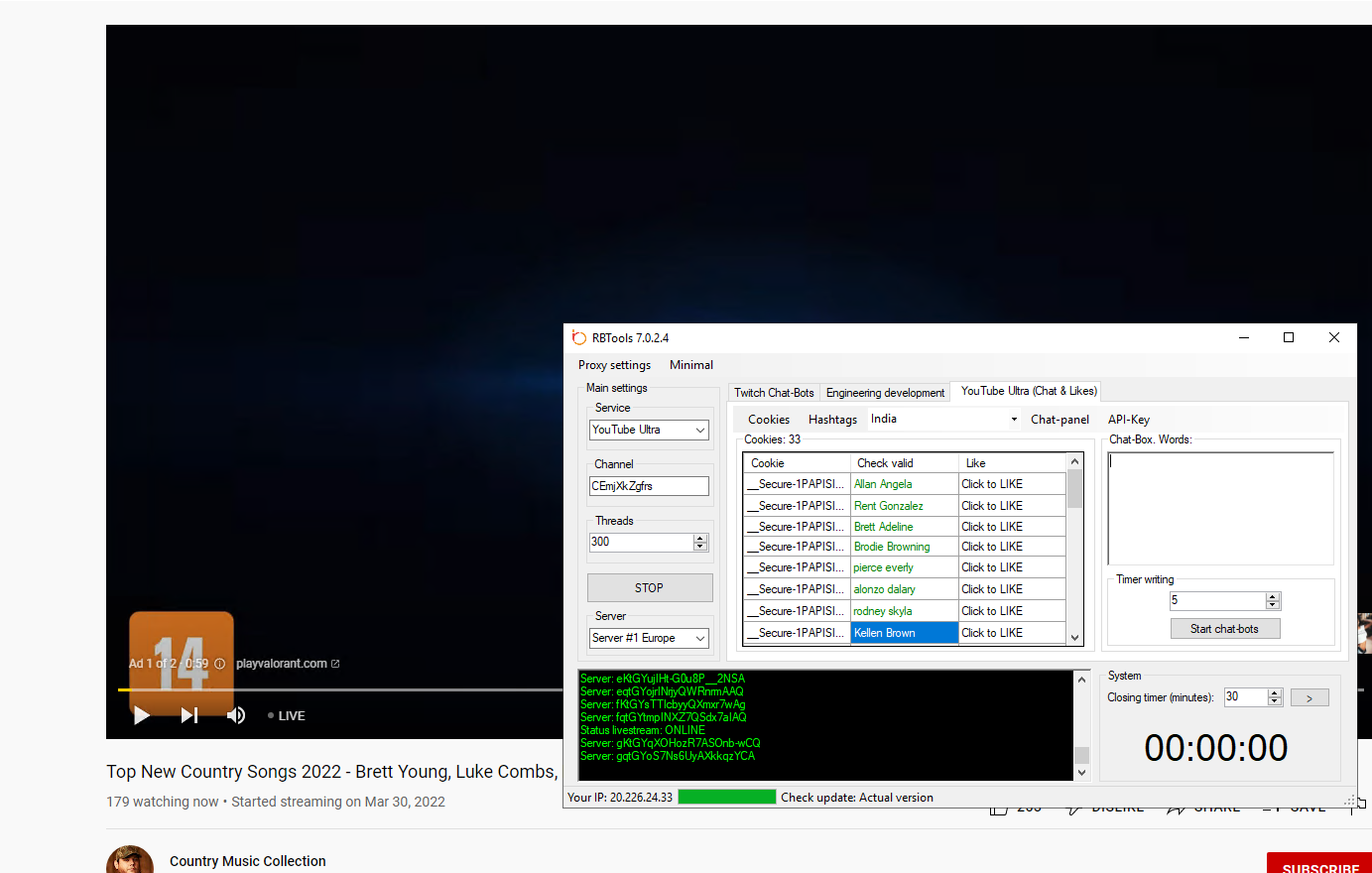The height and width of the screenshot is (873, 1372).
Task: Click the closing timer arrow button
Action: [1309, 698]
